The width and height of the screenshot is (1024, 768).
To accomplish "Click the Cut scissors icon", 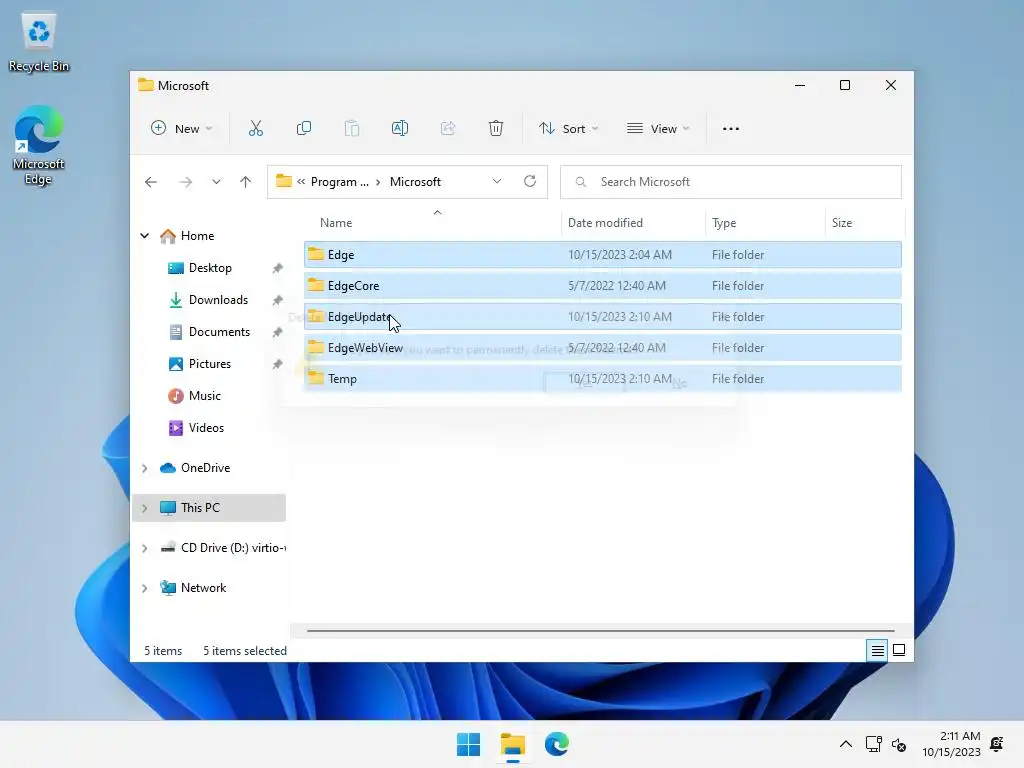I will pyautogui.click(x=255, y=129).
